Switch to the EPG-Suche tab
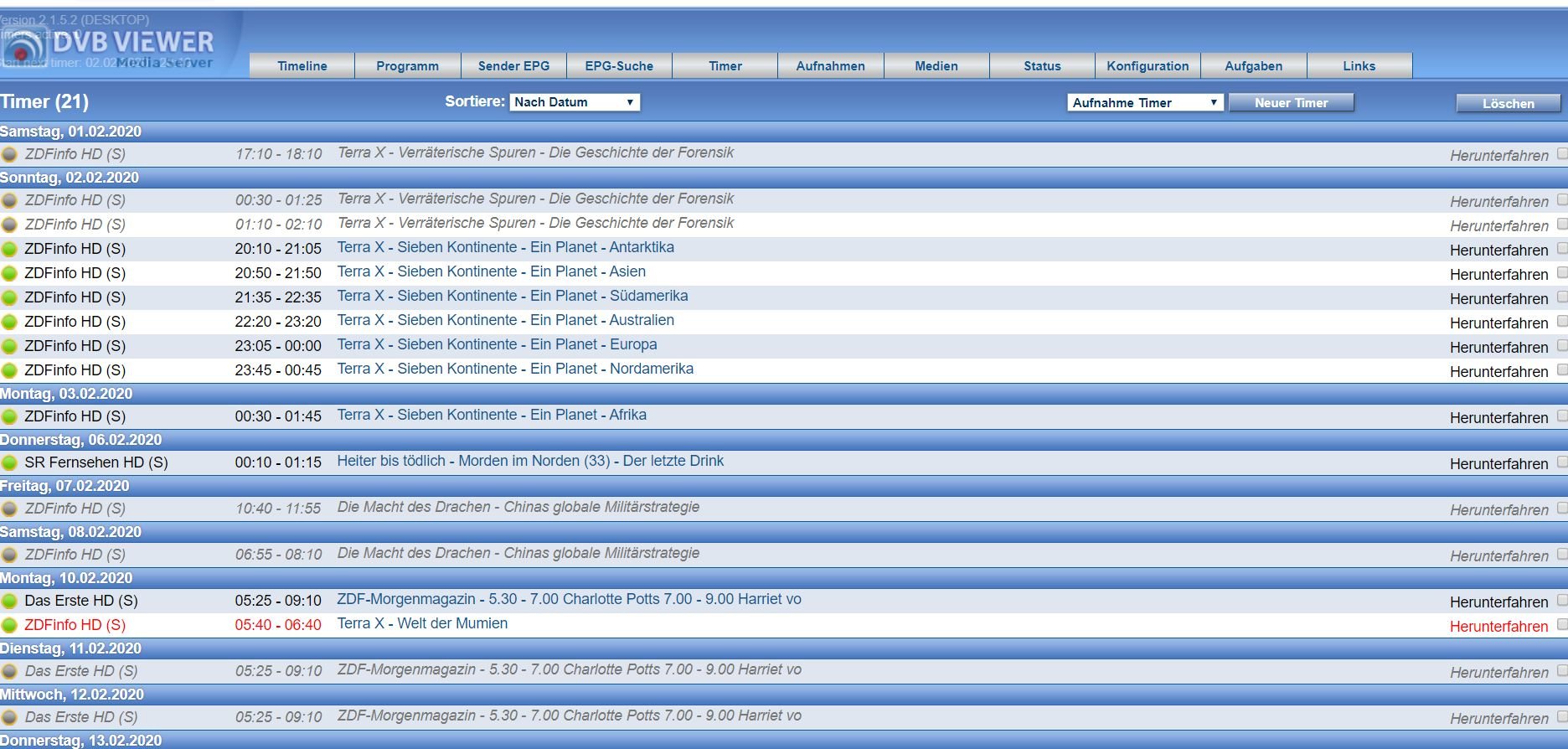The width and height of the screenshot is (1568, 749). point(619,66)
